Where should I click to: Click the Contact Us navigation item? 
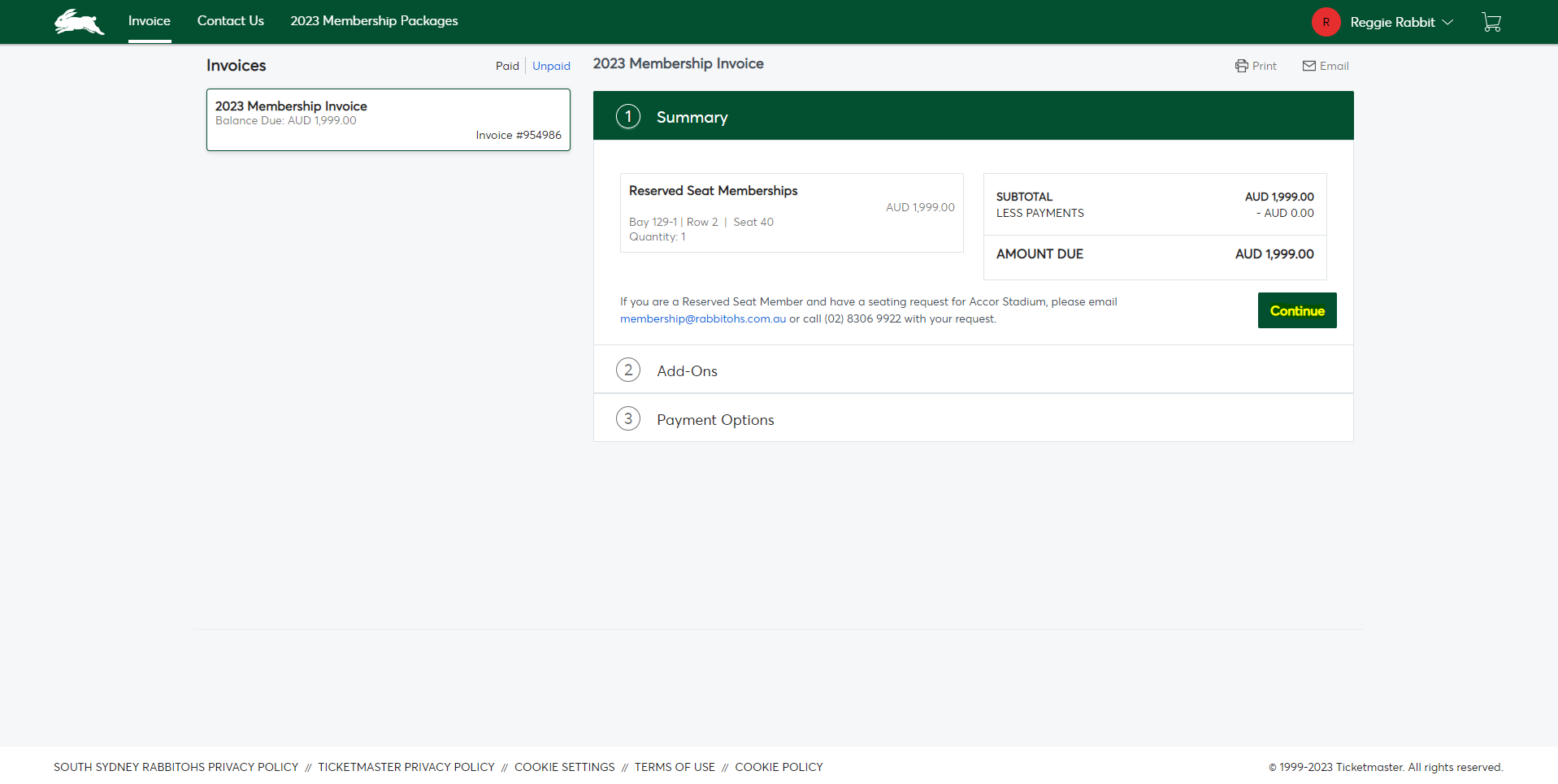[x=230, y=21]
